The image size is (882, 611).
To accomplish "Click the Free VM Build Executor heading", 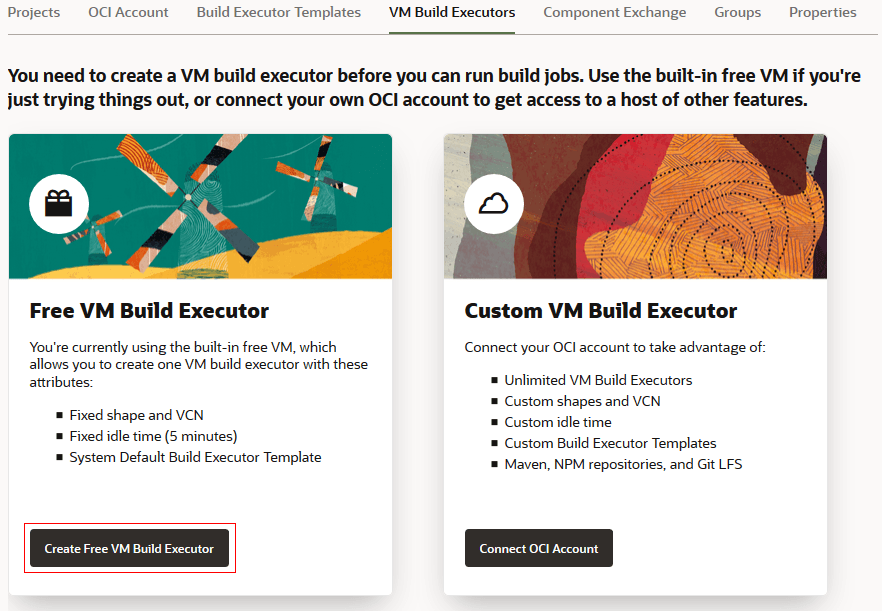I will point(149,311).
